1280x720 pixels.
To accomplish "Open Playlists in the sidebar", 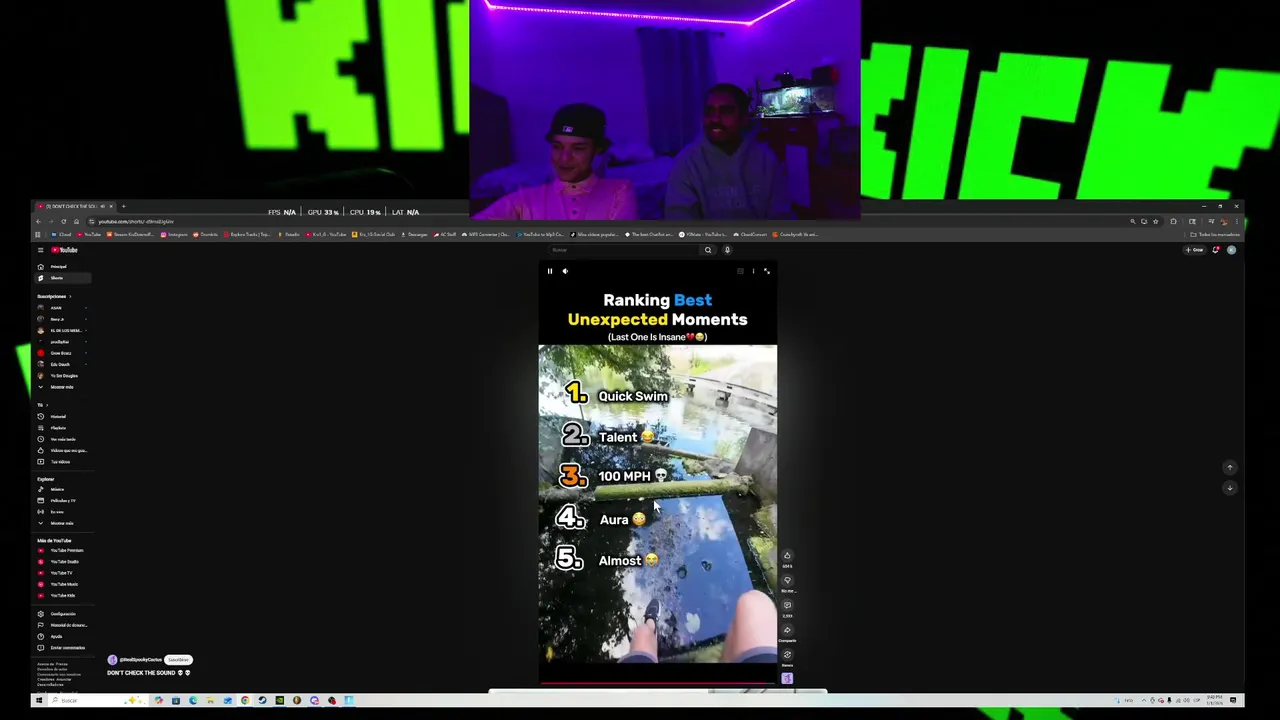I will pos(62,428).
